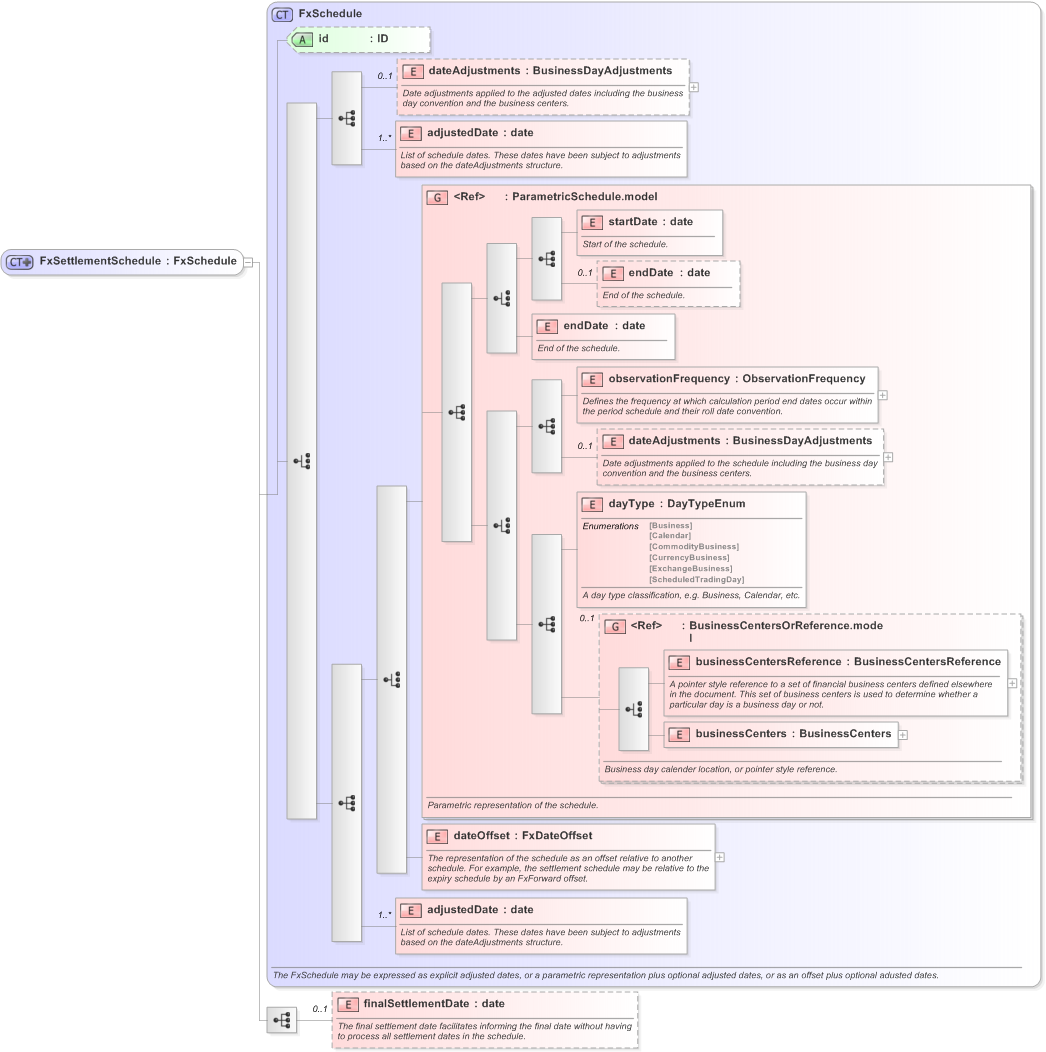Viewport: 1046px width, 1052px height.
Task: Select E icon of businessCenters element
Action: click(679, 735)
